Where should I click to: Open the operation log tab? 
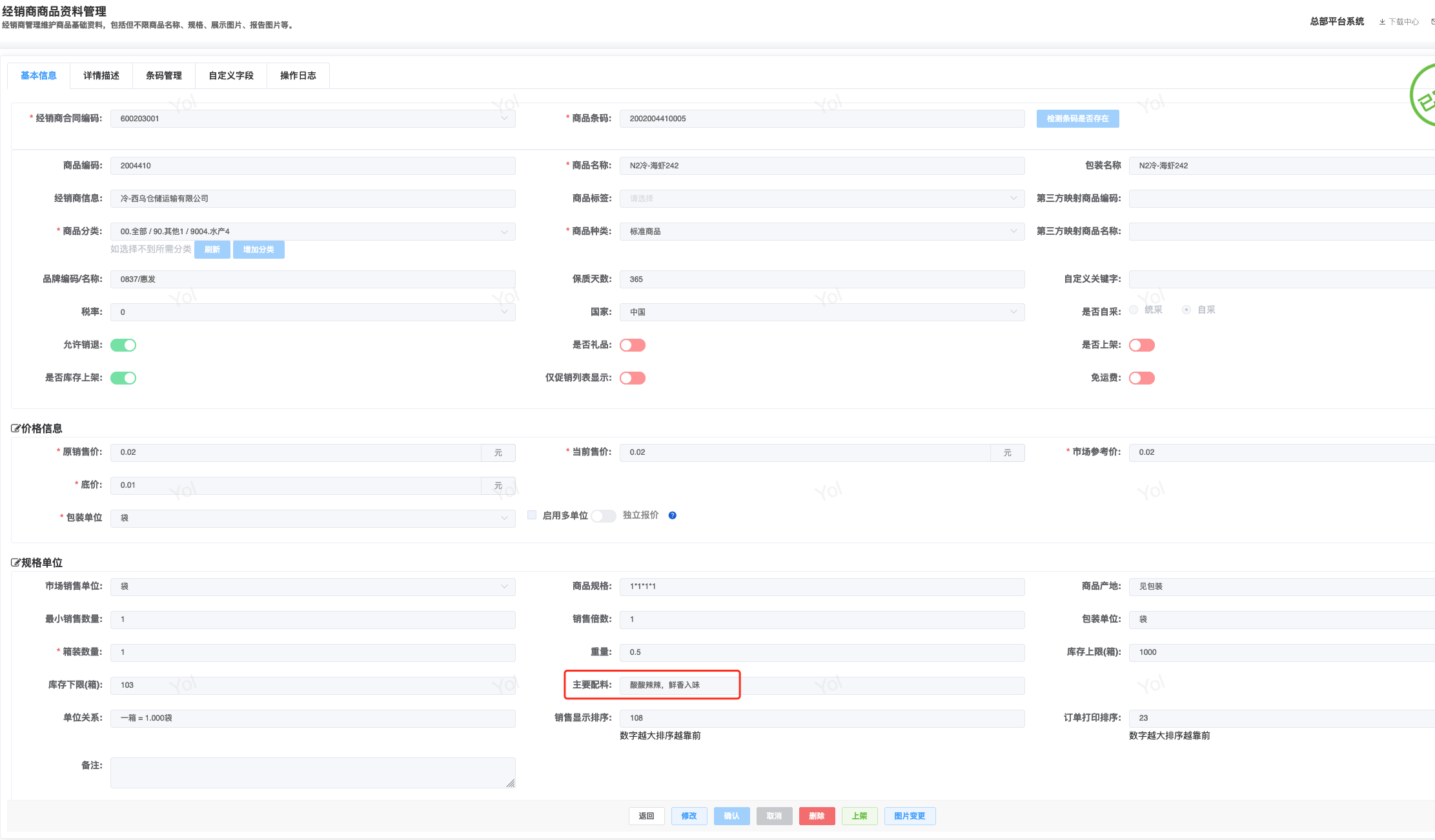[x=298, y=75]
